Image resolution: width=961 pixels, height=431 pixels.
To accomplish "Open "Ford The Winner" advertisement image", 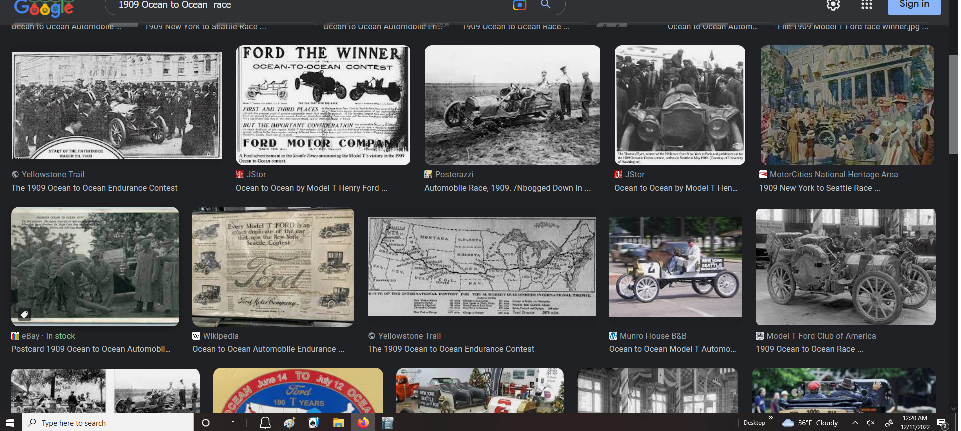I will pos(323,104).
